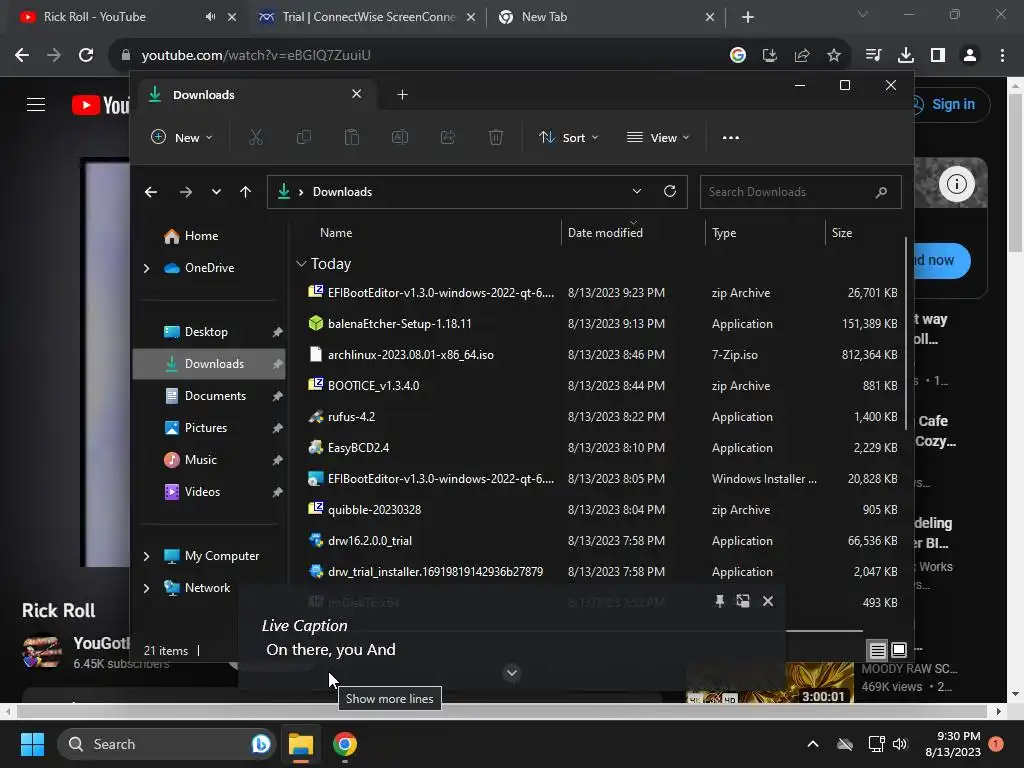Open File Explorer from the taskbar
This screenshot has width=1024, height=768.
(x=301, y=744)
